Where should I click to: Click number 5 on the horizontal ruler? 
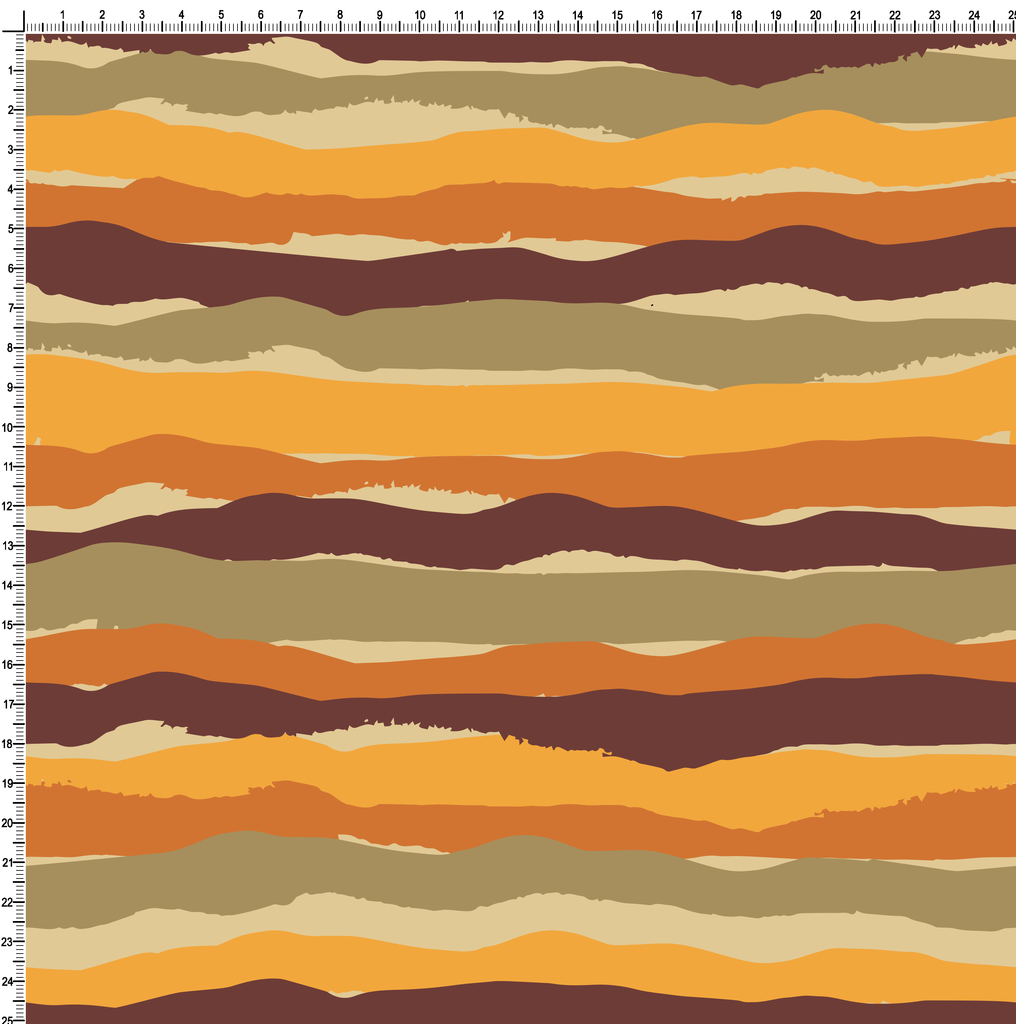(221, 14)
